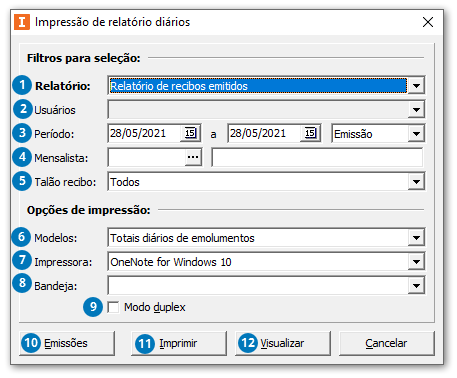Click the Mensalista name text field
The image size is (457, 378).
click(x=318, y=157)
